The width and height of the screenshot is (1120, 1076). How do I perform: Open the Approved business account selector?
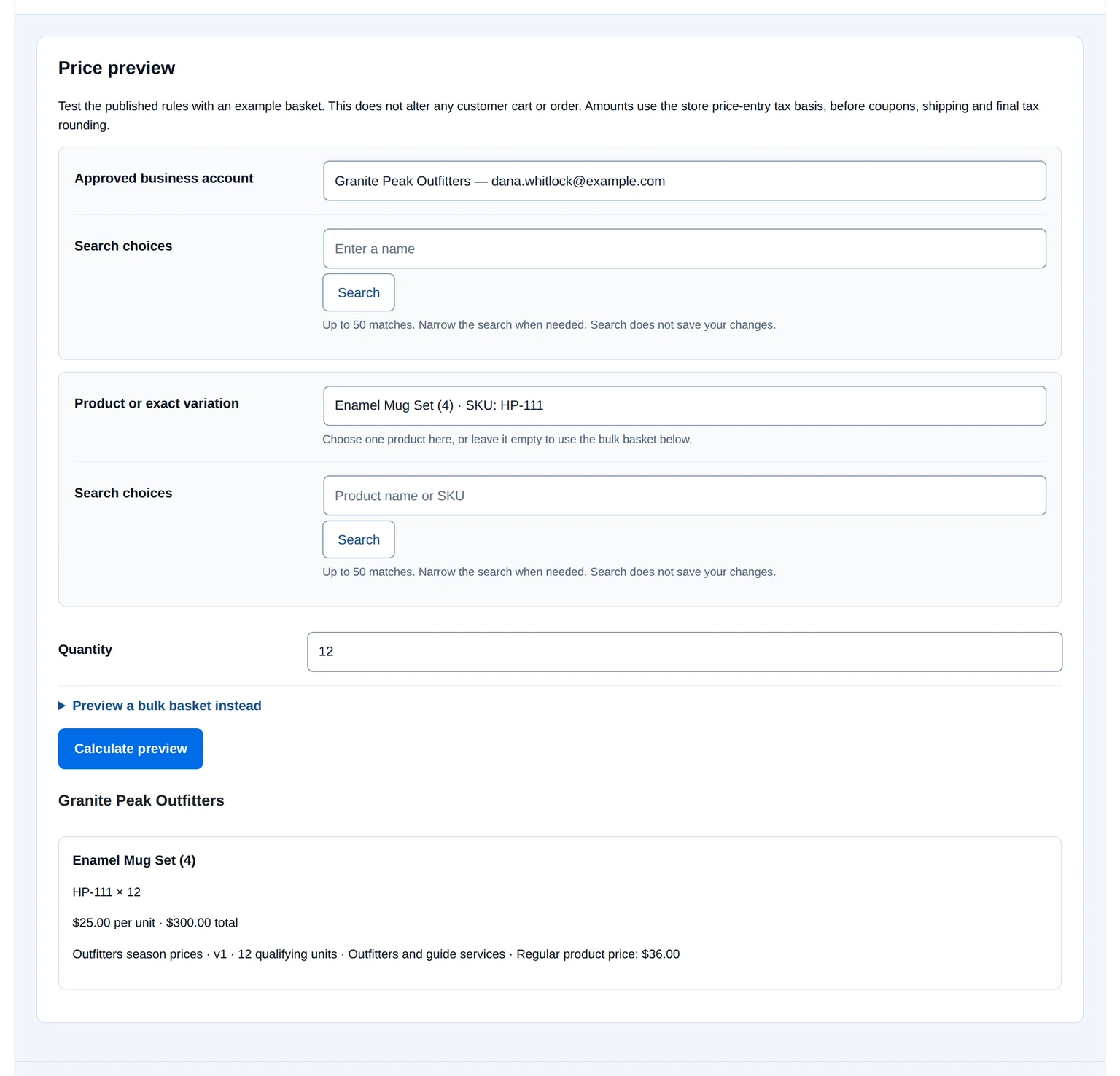coord(684,181)
